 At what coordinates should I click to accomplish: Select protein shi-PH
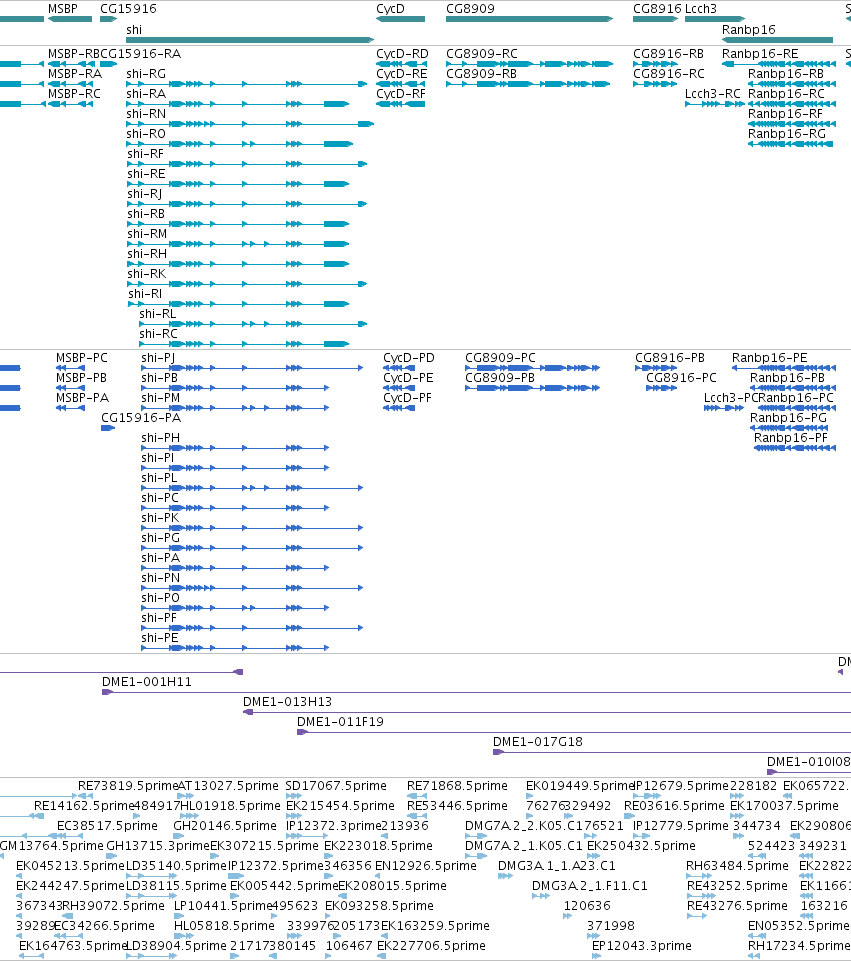click(235, 448)
